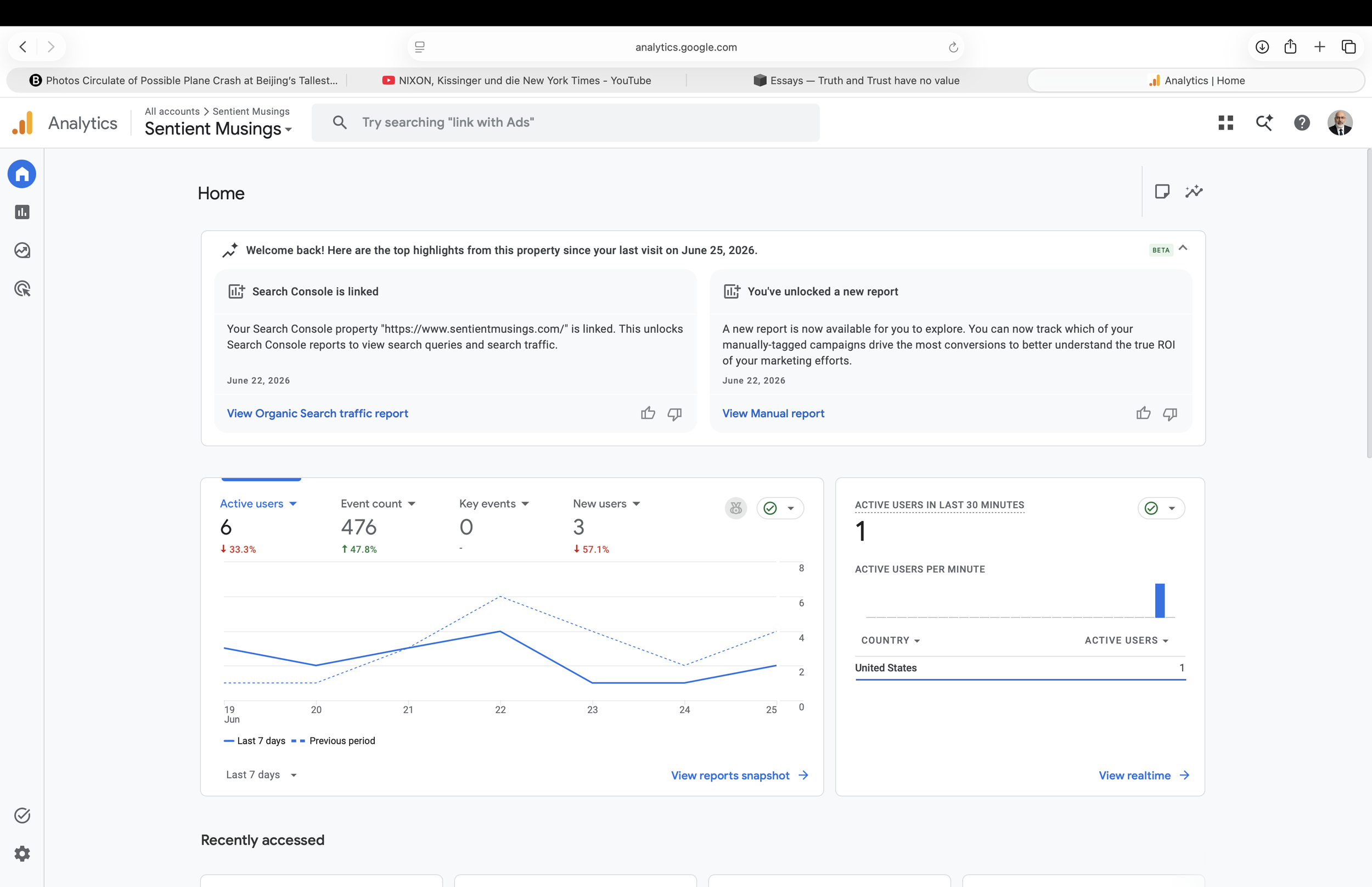
Task: Open a new browser tab
Action: pos(1320,47)
